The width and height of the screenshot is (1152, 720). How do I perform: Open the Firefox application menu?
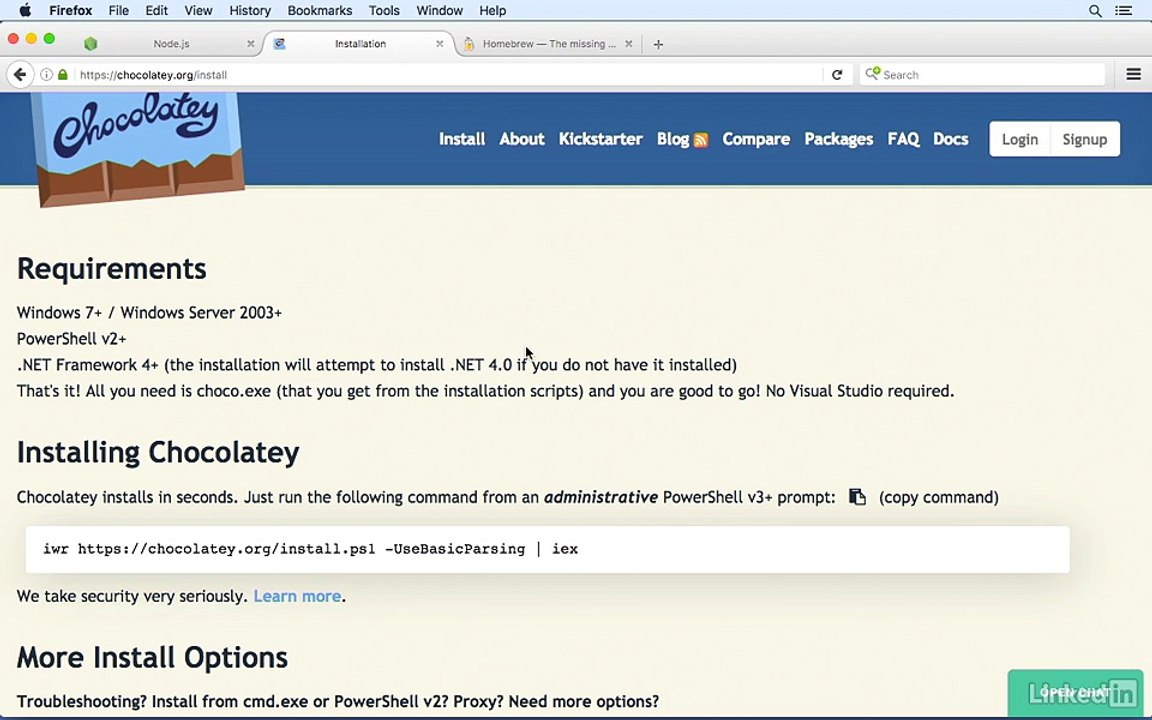71,10
